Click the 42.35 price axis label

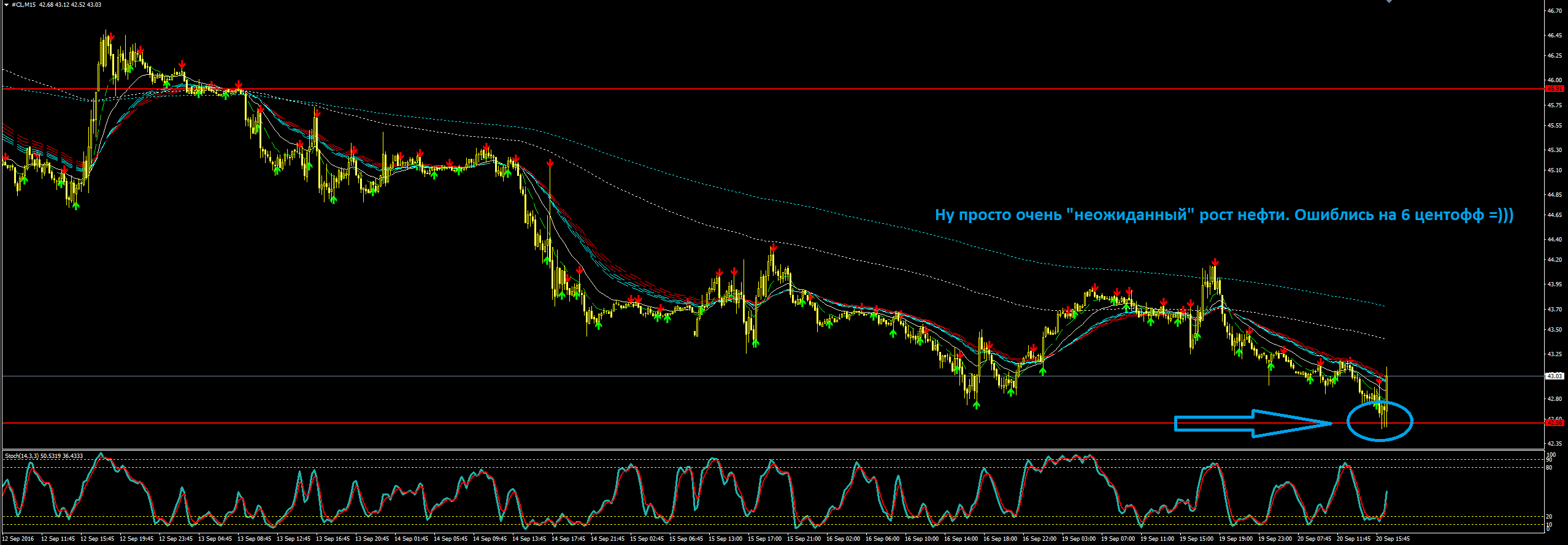1555,443
